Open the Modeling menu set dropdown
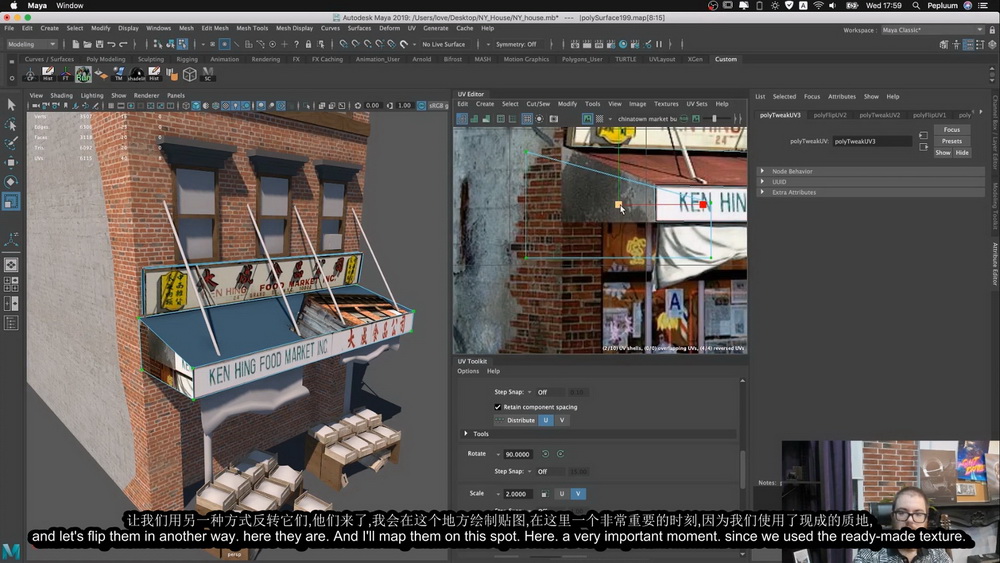Screen dimensions: 1000x563 tap(31, 44)
